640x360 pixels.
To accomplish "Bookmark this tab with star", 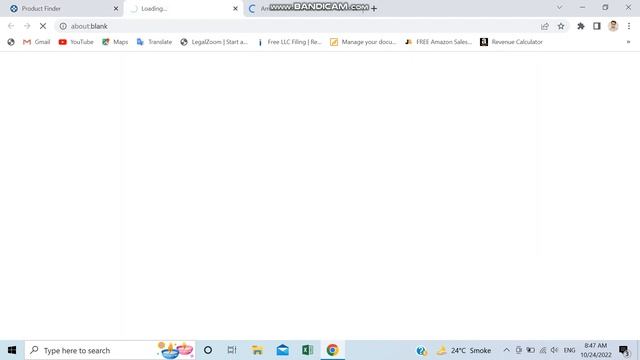I will pyautogui.click(x=561, y=26).
